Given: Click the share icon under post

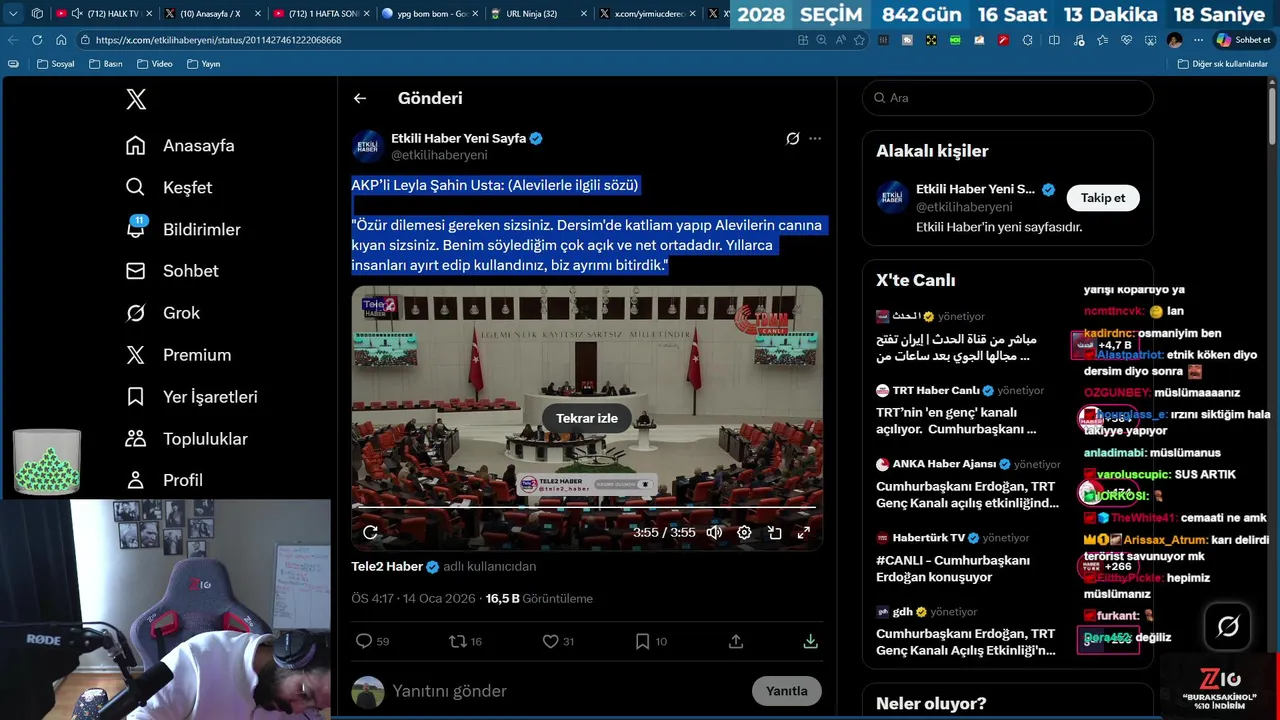Looking at the screenshot, I should click(x=736, y=641).
